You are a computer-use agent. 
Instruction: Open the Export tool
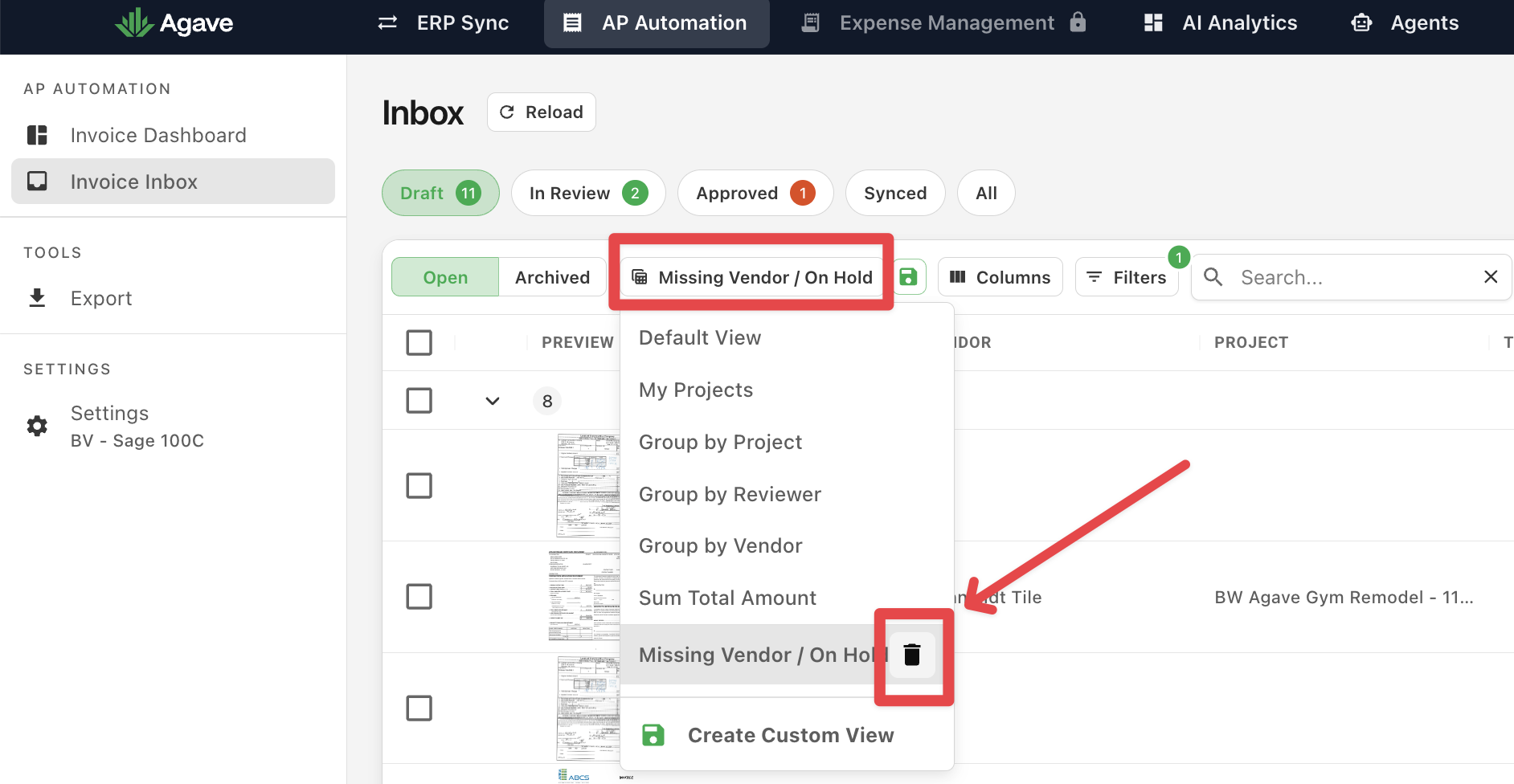coord(173,298)
